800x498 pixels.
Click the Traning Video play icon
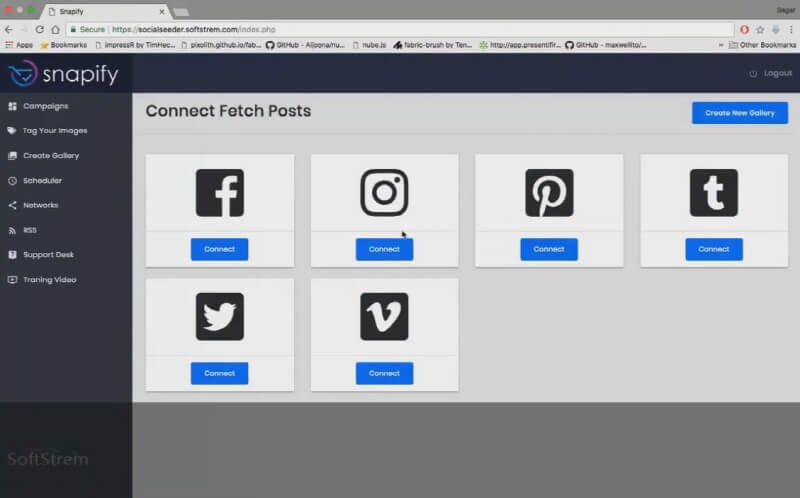[12, 280]
